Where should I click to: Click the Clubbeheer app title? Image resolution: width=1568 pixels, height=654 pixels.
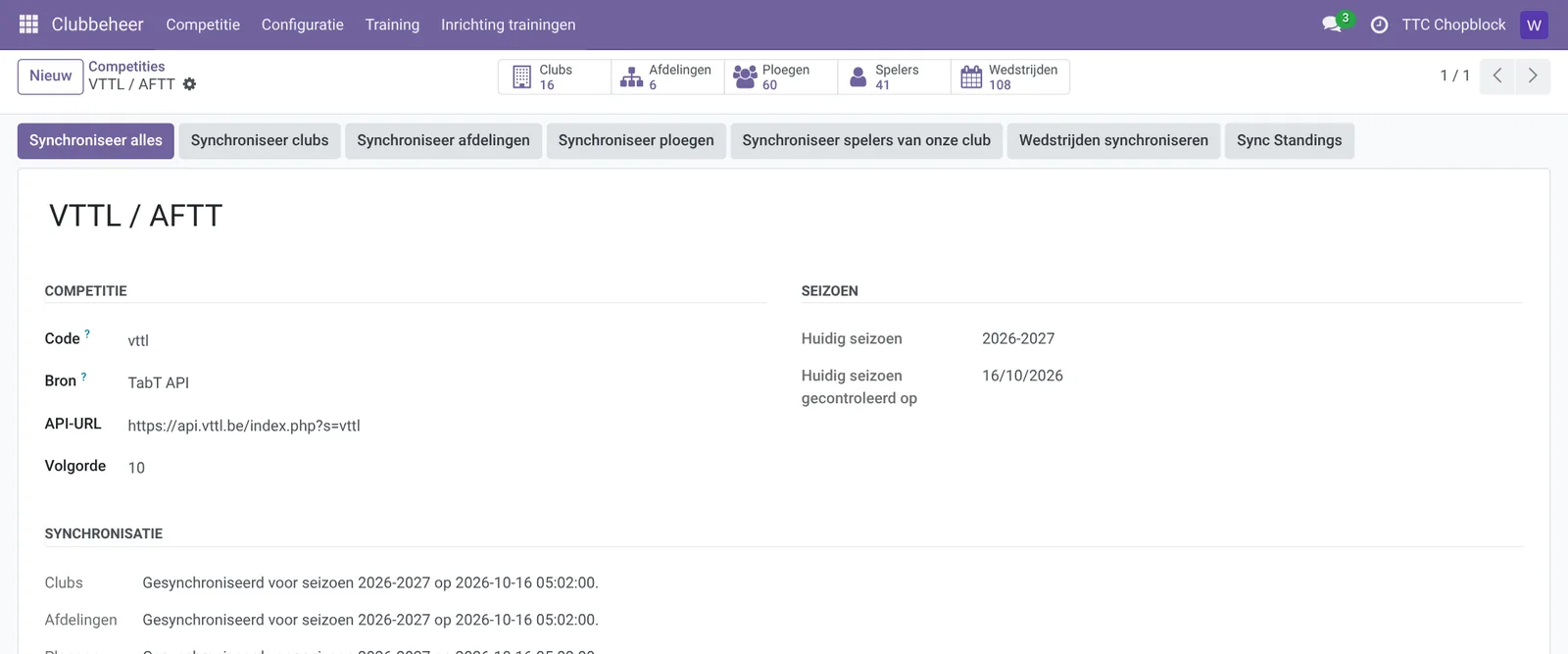pos(98,25)
